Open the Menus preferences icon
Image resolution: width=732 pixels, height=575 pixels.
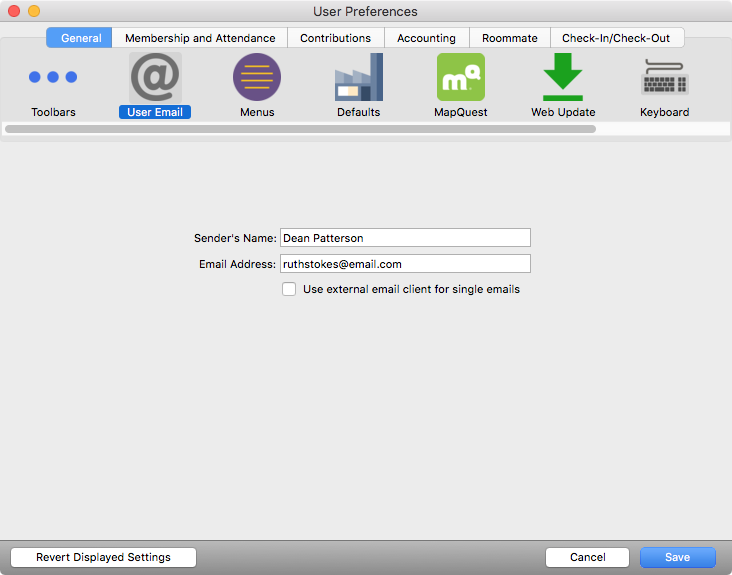tap(257, 78)
